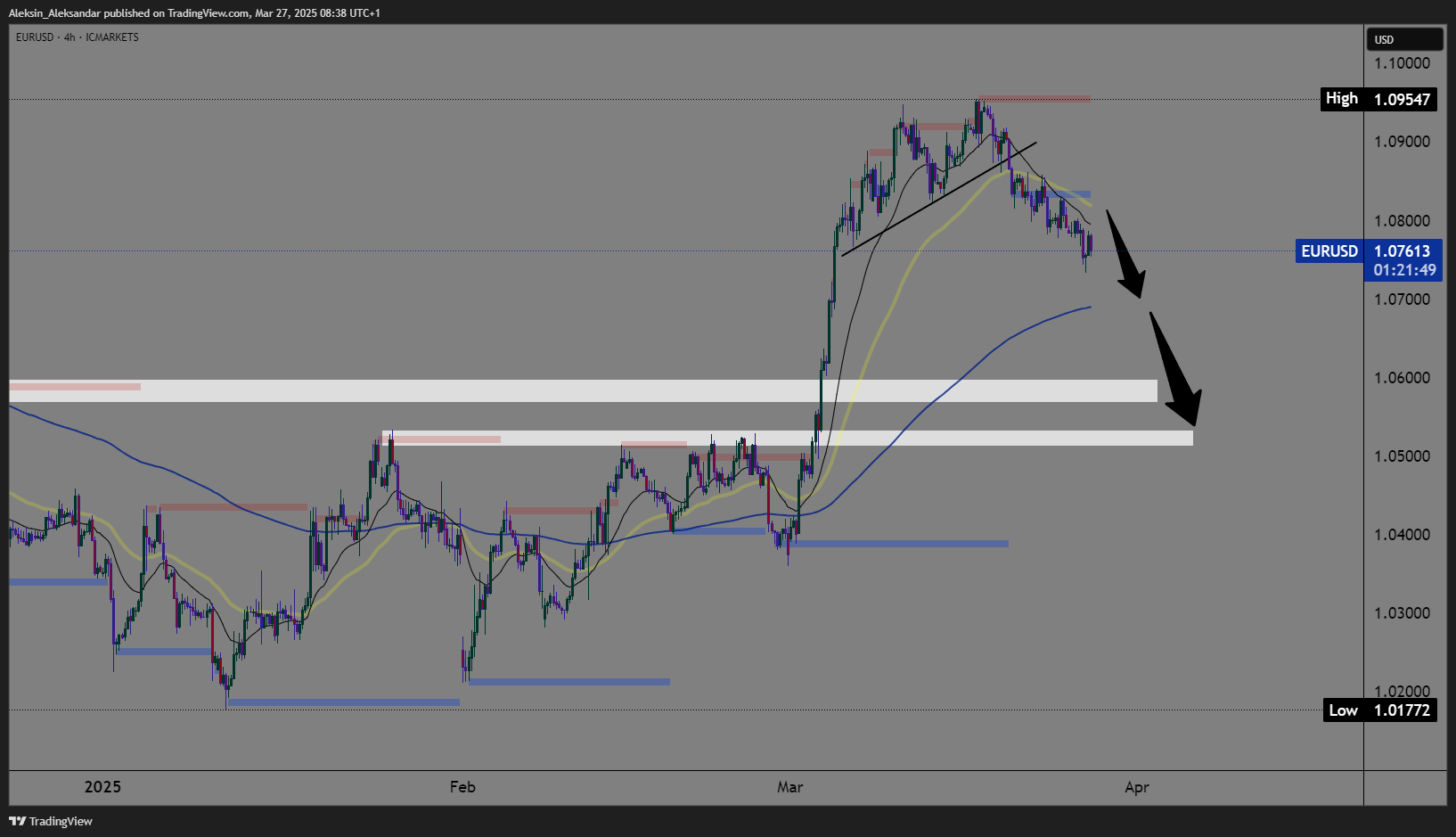Click the Apr time axis label
This screenshot has height=837, width=1456.
pyautogui.click(x=1137, y=787)
